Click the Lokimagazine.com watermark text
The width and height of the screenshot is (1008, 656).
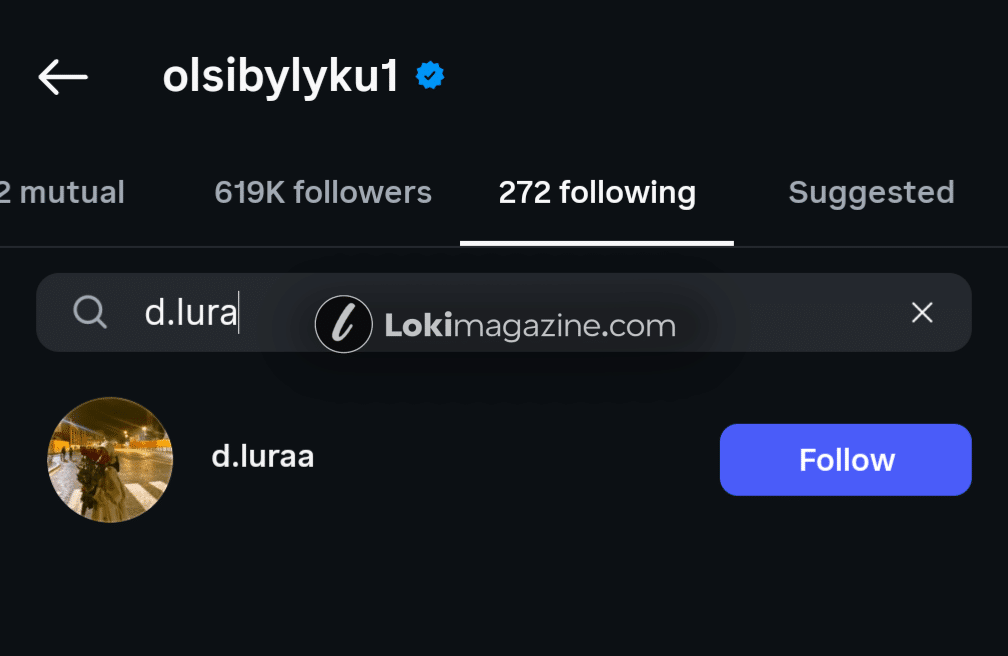click(530, 325)
